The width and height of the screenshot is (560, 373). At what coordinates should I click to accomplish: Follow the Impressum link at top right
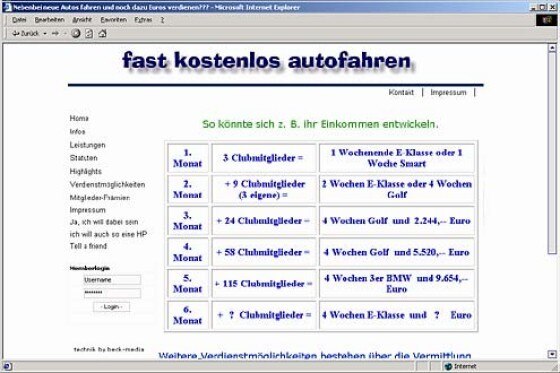coord(448,93)
